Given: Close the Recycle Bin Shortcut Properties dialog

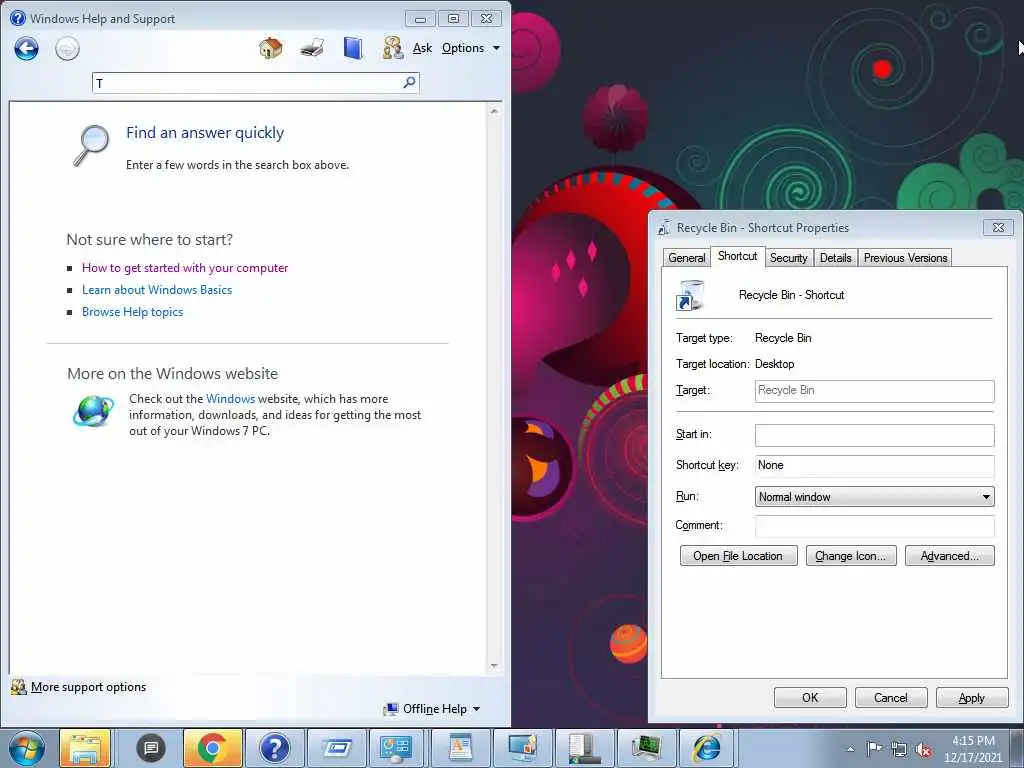Looking at the screenshot, I should [999, 227].
